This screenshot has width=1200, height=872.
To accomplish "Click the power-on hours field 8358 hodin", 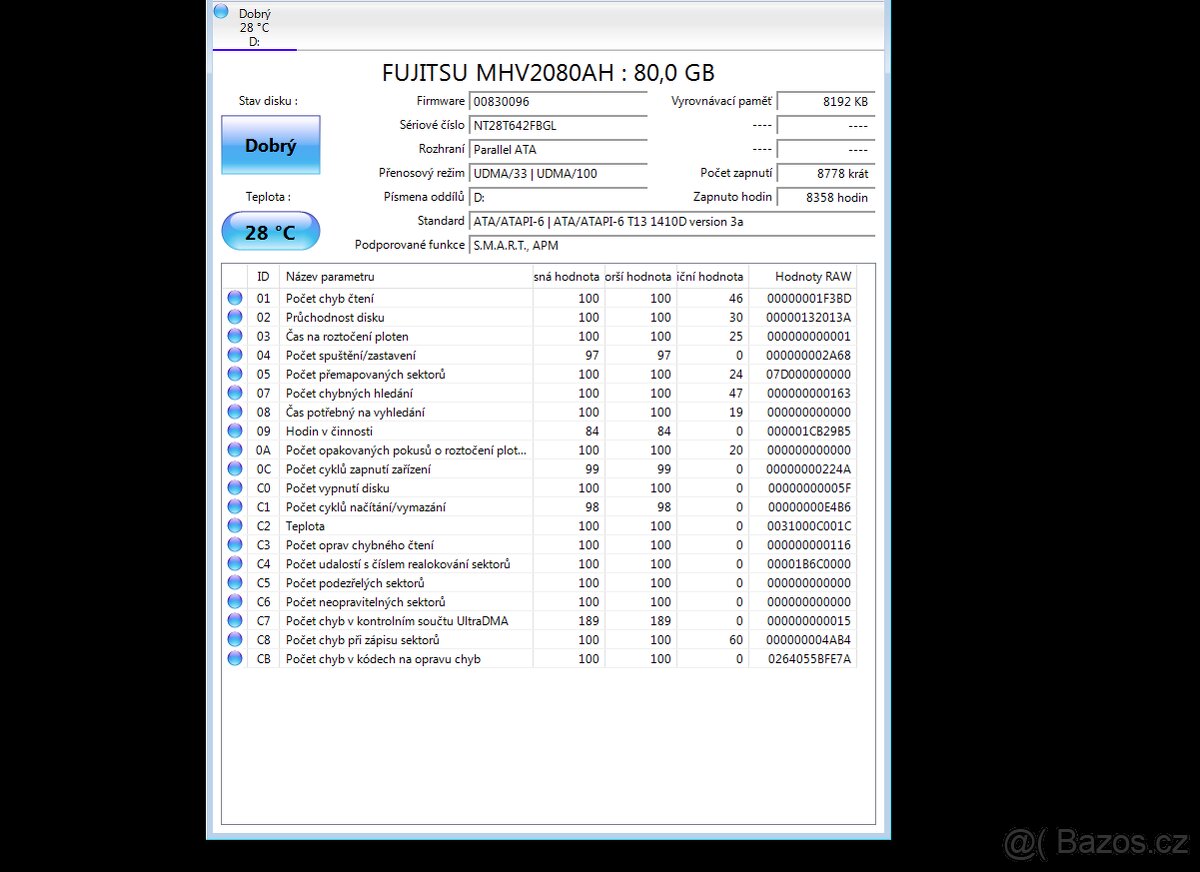I will tap(826, 197).
